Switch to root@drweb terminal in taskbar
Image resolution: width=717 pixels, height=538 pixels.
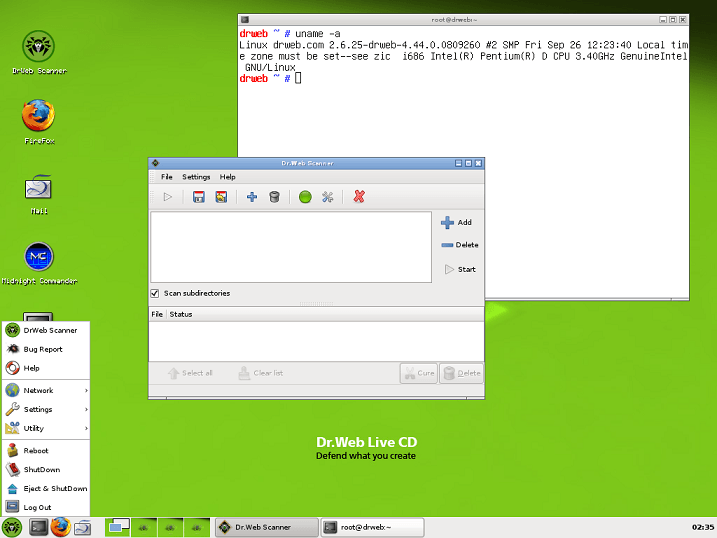364,527
